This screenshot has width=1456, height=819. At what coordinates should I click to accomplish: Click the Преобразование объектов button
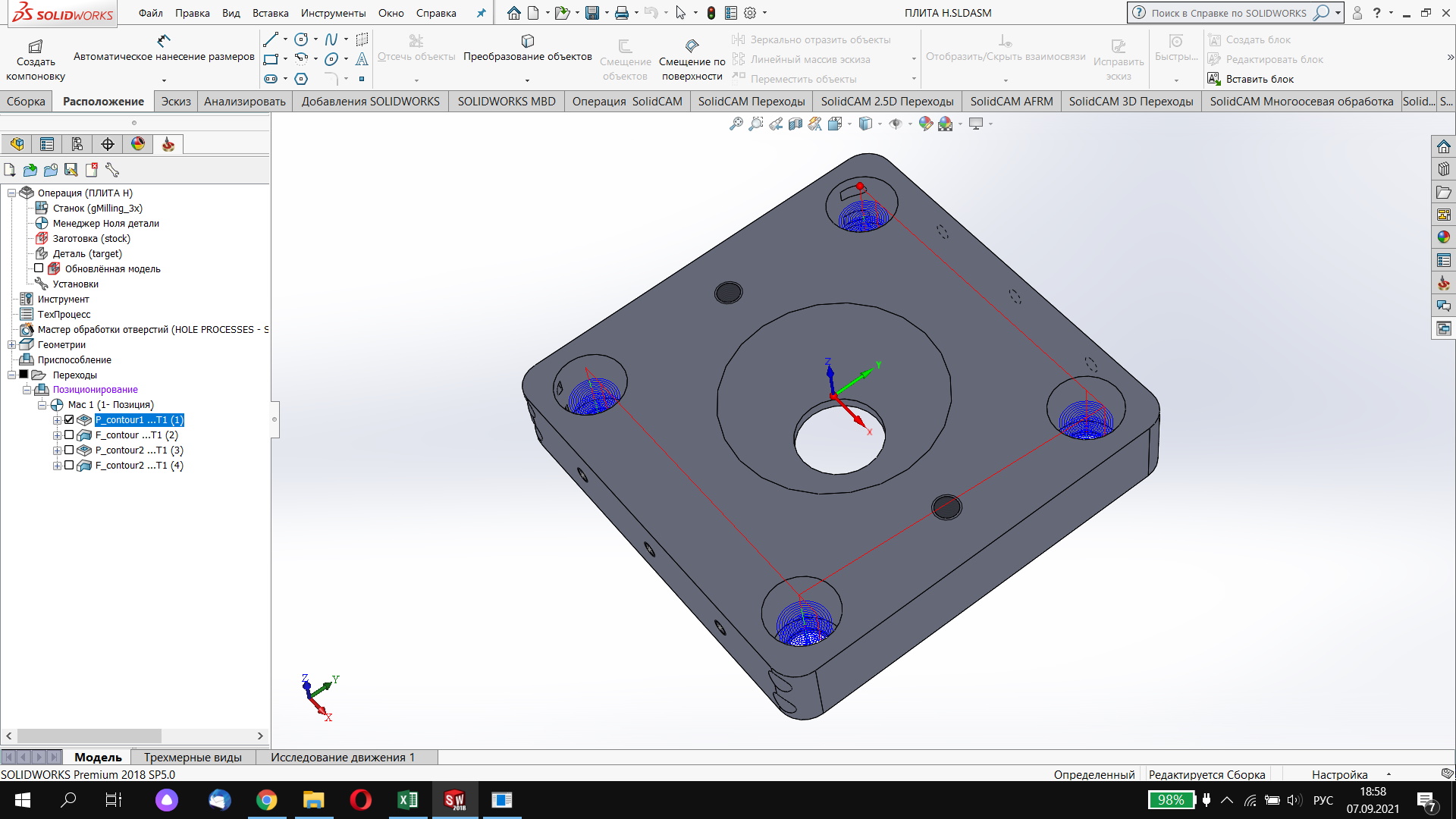[527, 49]
